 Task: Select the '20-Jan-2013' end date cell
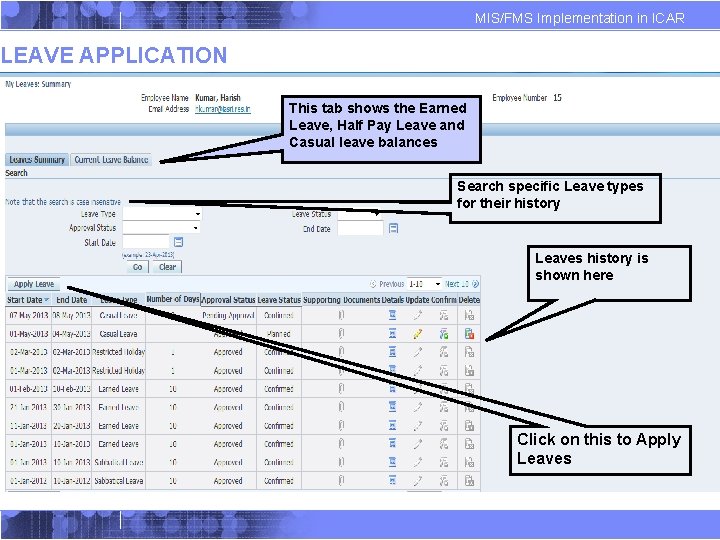coord(71,426)
